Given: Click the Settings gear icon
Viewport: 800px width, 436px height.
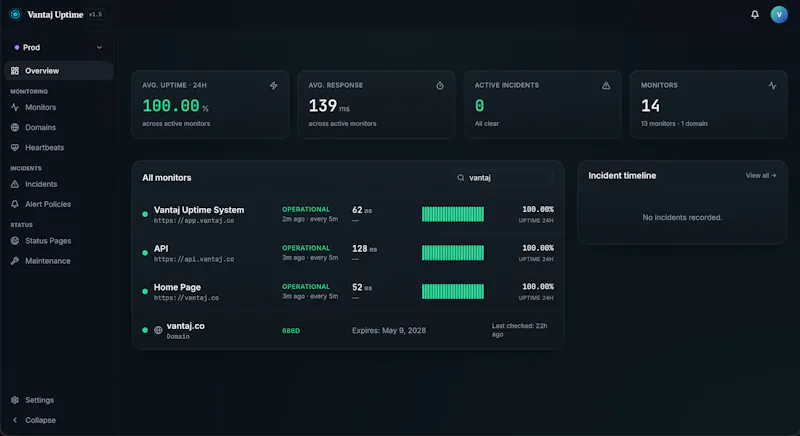Looking at the screenshot, I should coord(15,400).
